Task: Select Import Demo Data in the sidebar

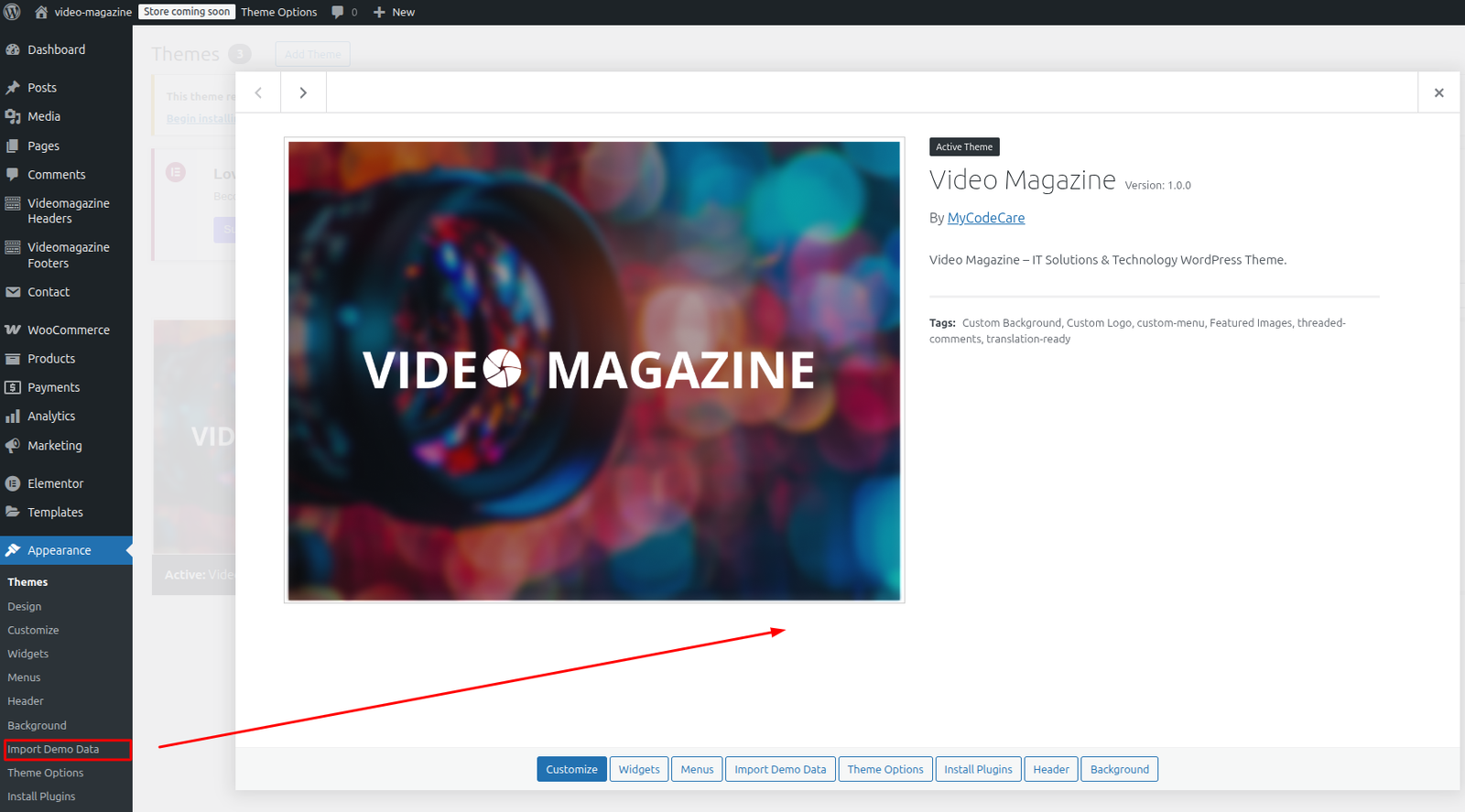Action: pos(53,749)
